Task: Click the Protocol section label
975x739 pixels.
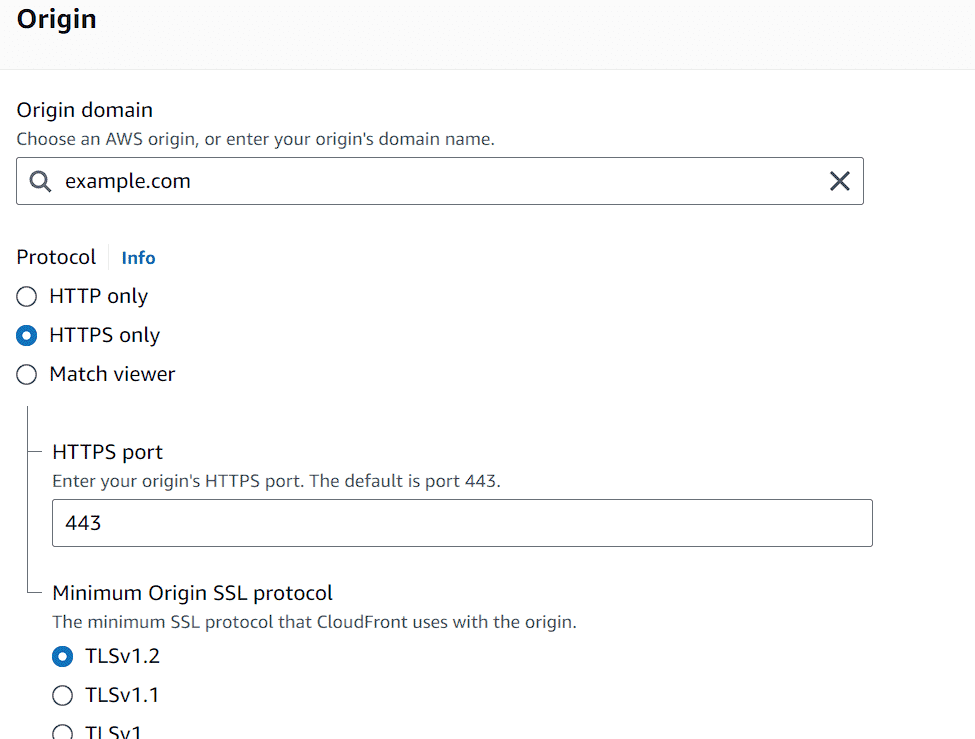Action: pyautogui.click(x=56, y=257)
